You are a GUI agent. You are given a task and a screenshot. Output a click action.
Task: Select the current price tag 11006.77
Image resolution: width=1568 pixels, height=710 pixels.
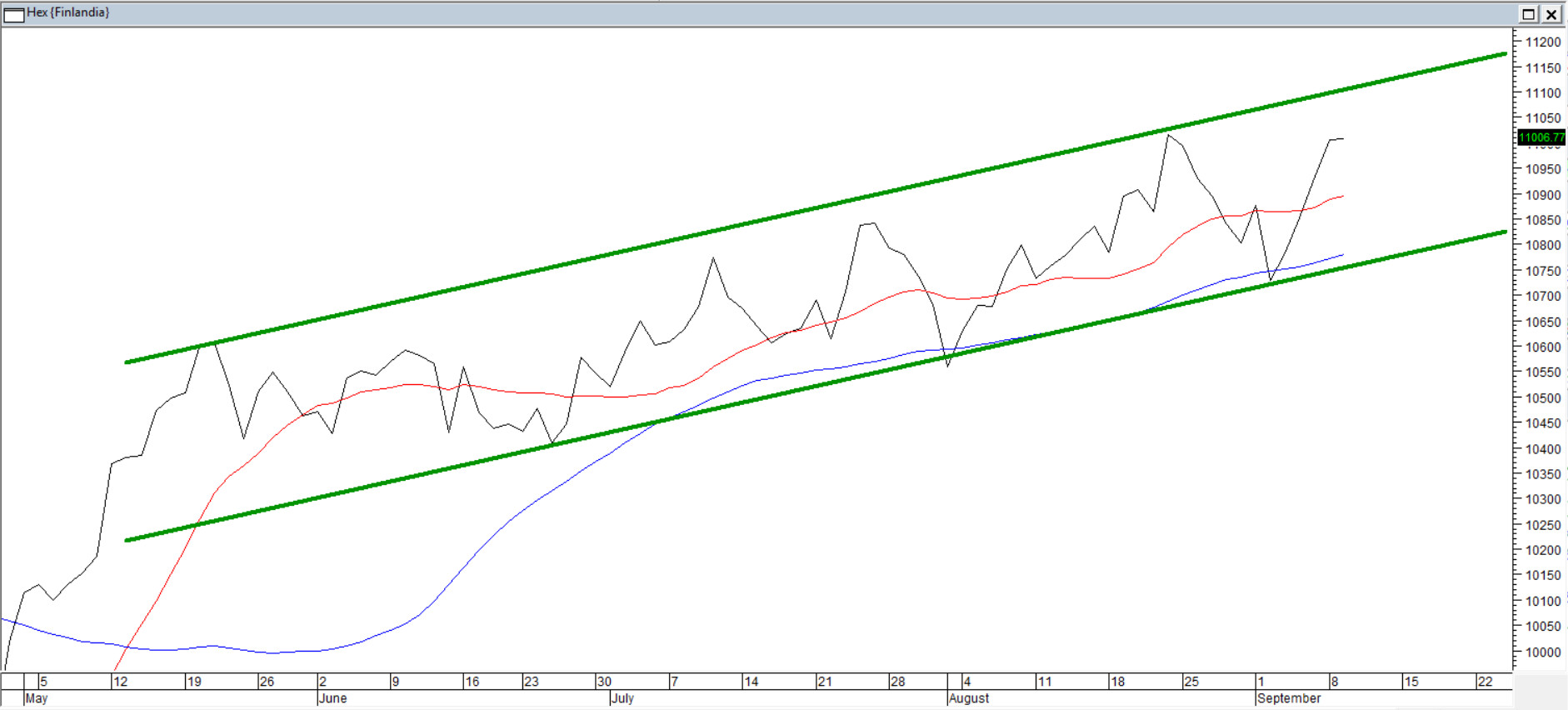pos(1541,137)
